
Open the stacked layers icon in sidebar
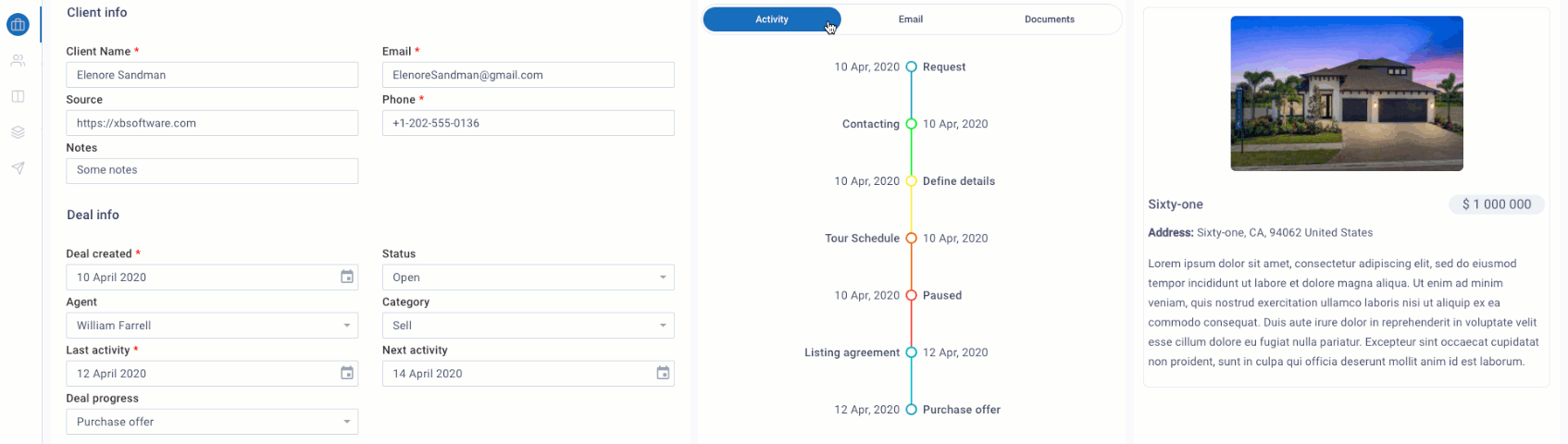coord(18,132)
